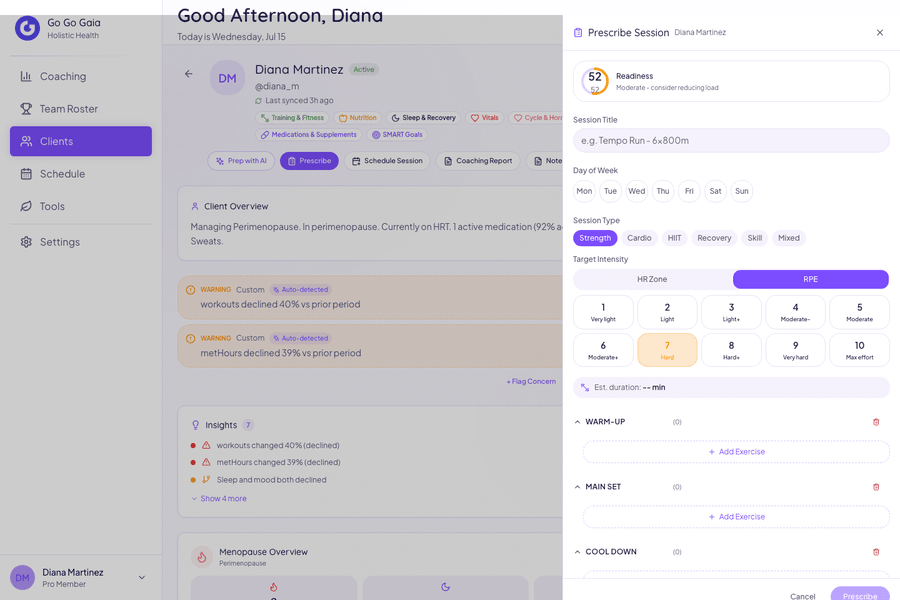Click the Session Title input field
Image resolution: width=900 pixels, height=600 pixels.
tap(731, 141)
